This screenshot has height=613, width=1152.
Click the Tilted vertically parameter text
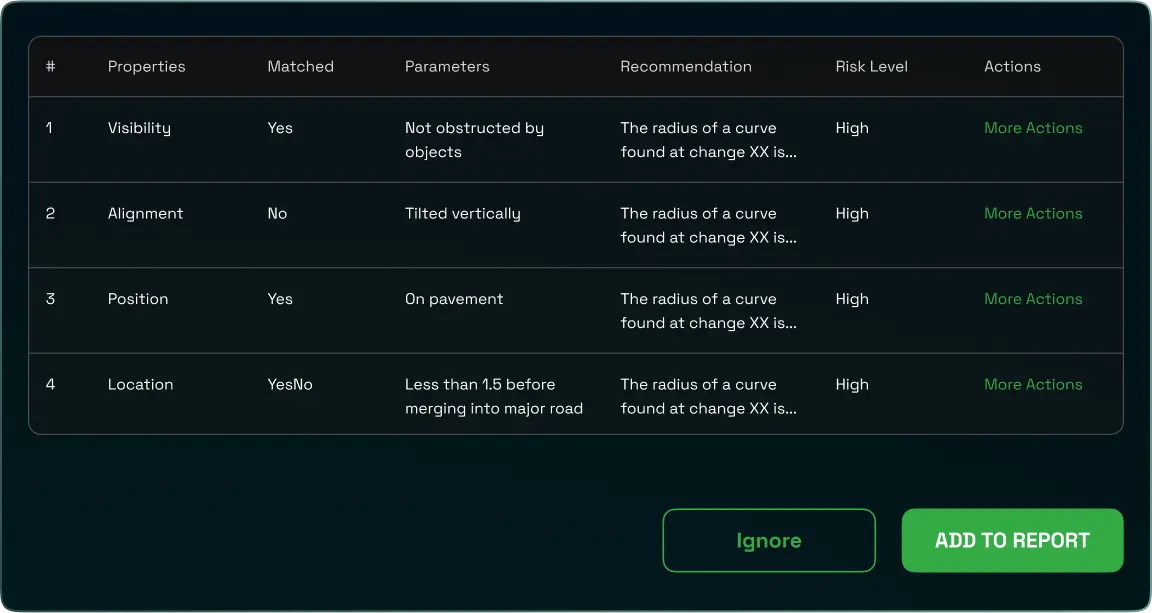point(462,213)
